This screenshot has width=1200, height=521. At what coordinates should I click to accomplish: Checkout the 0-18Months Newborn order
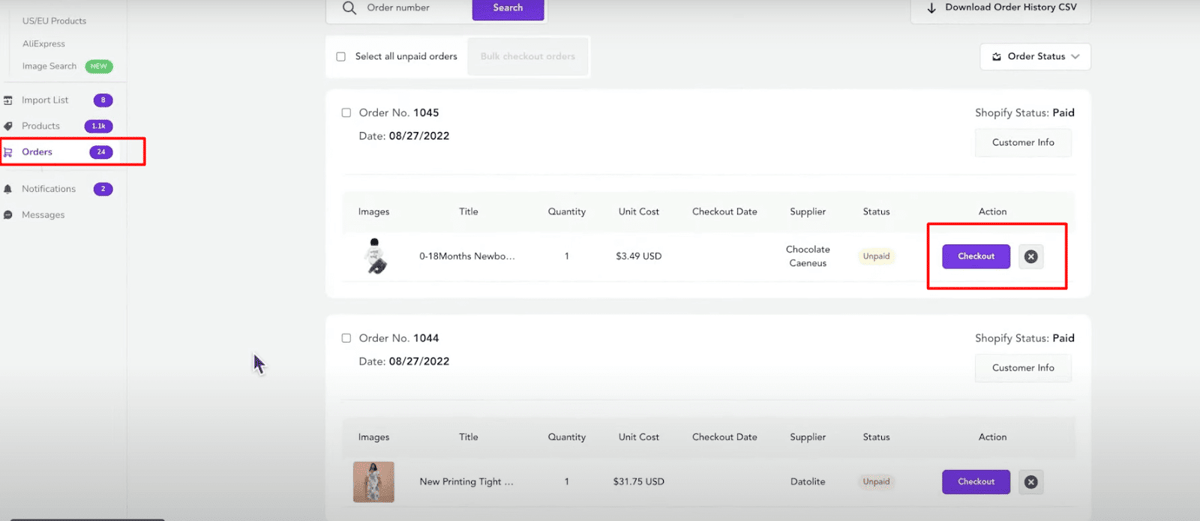[976, 256]
